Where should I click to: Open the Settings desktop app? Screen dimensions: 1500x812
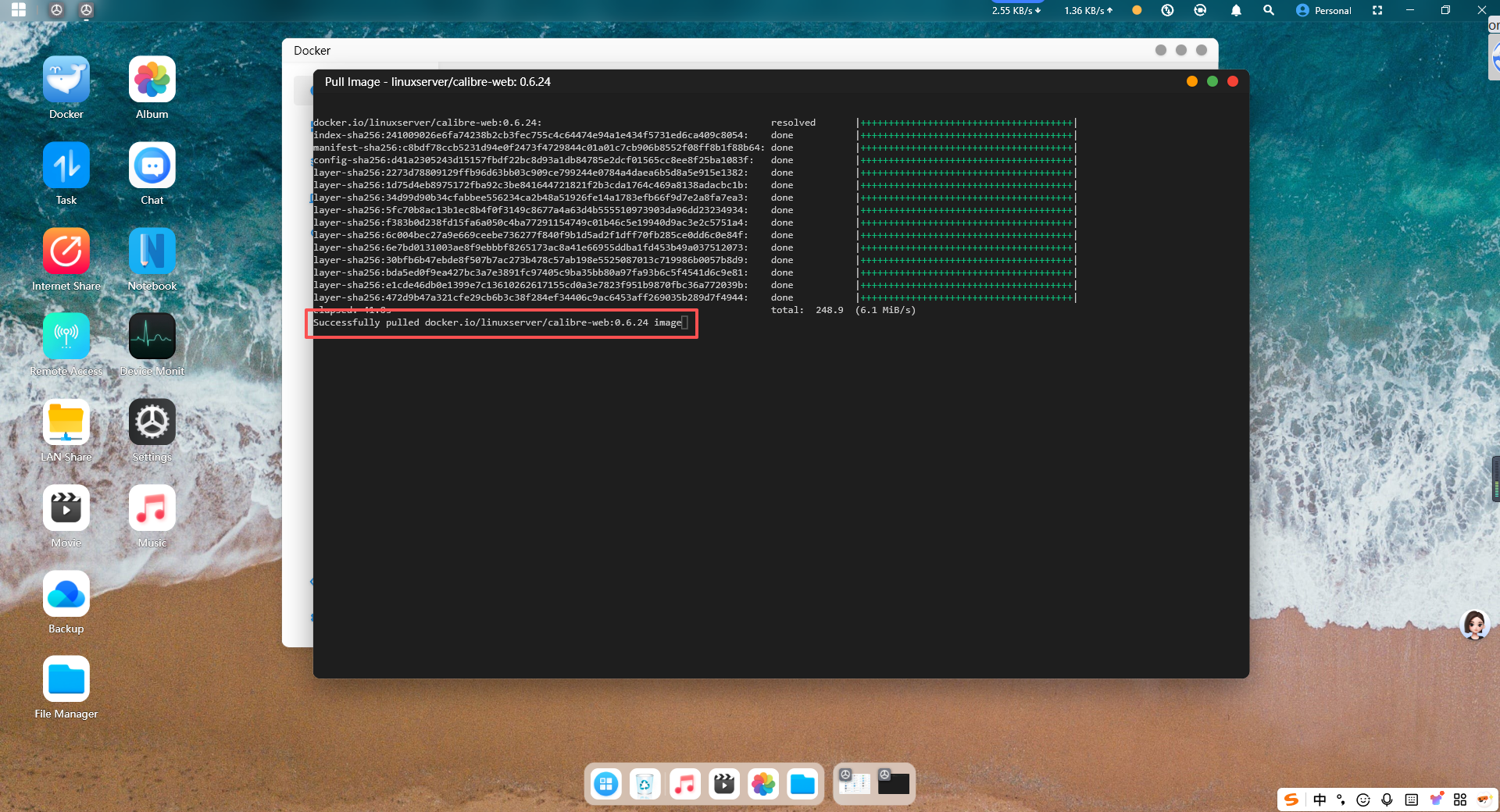tap(152, 422)
